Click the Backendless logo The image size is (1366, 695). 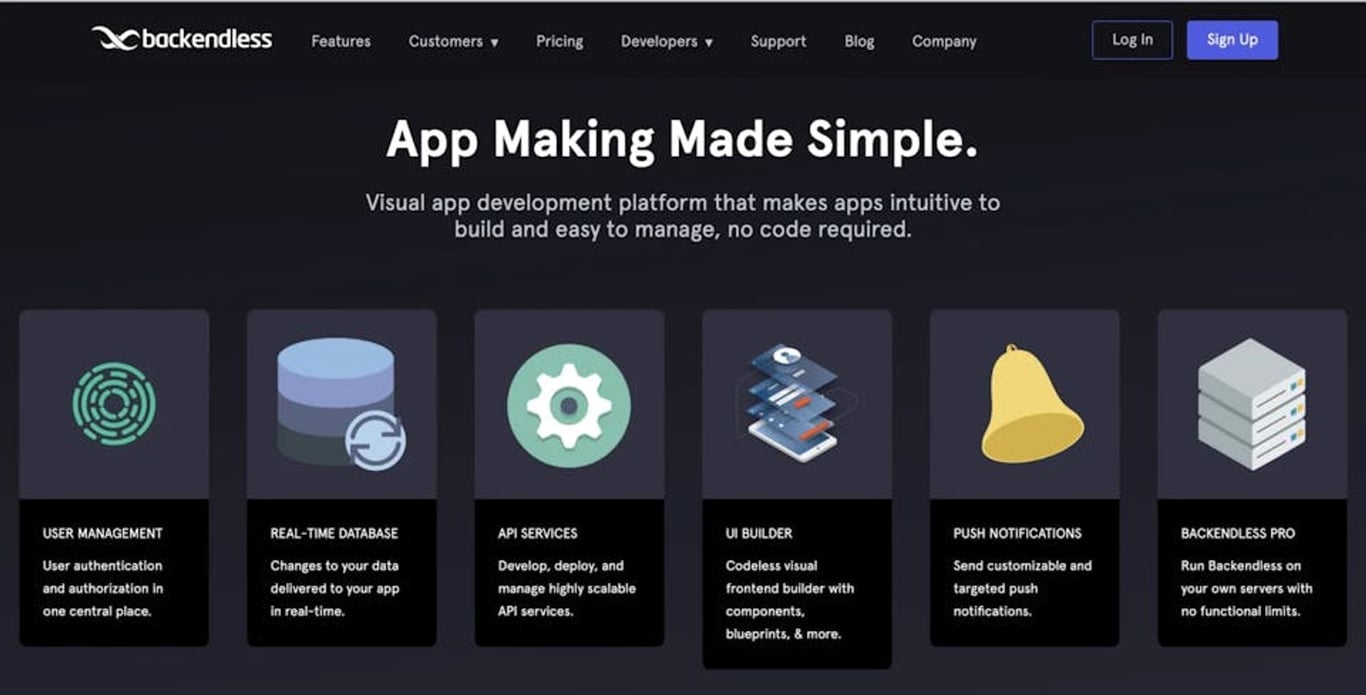(182, 39)
